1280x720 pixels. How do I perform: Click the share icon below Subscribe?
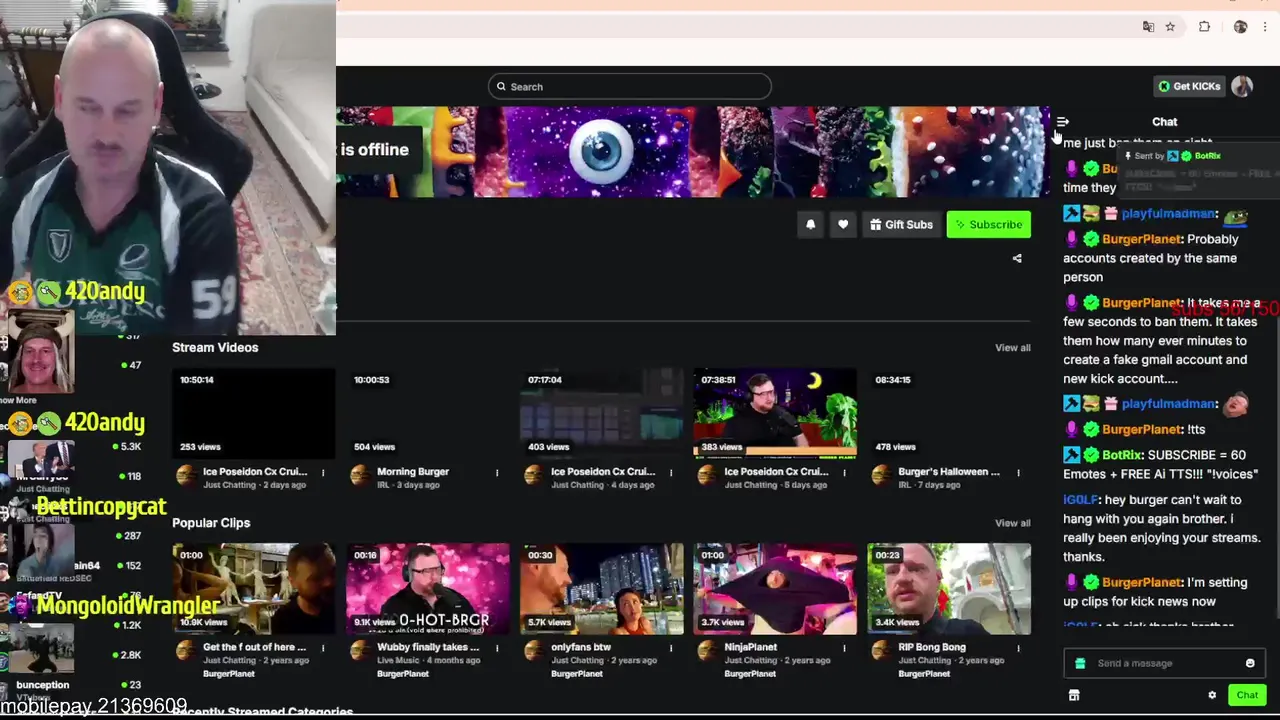(x=1017, y=259)
